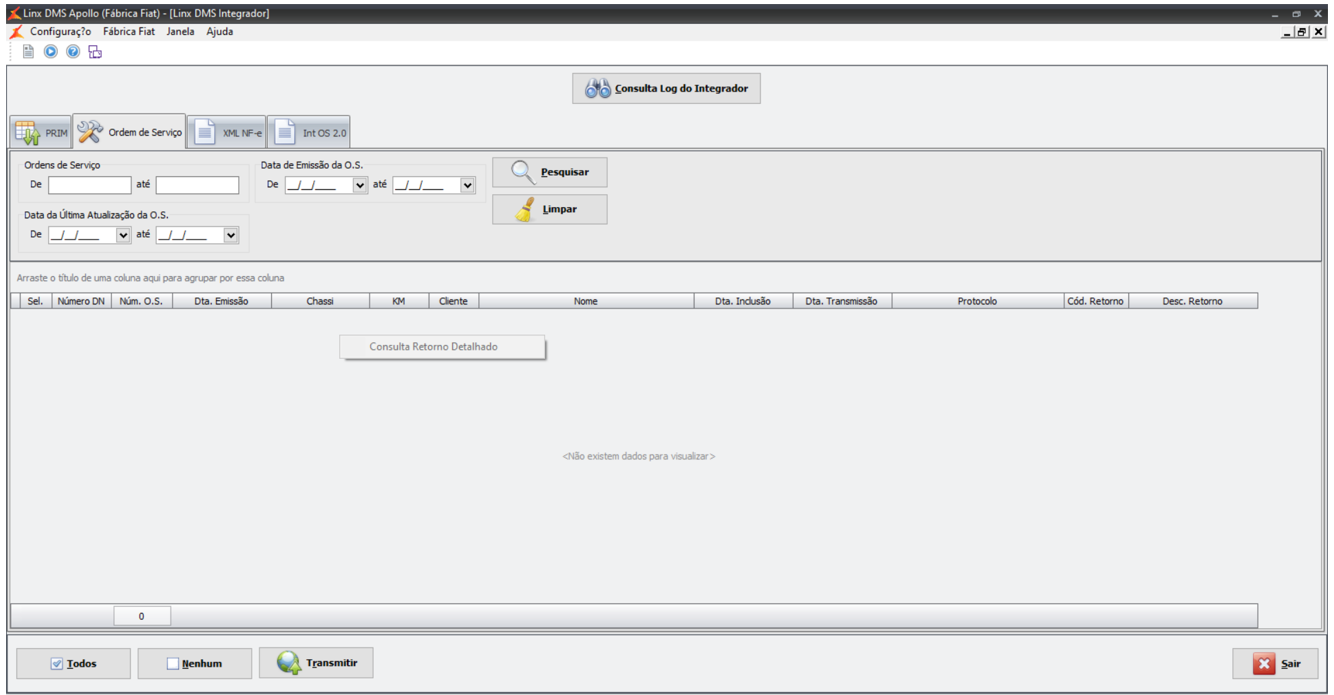This screenshot has height=695, width=1334.
Task: Click the Limpar button
Action: (549, 210)
